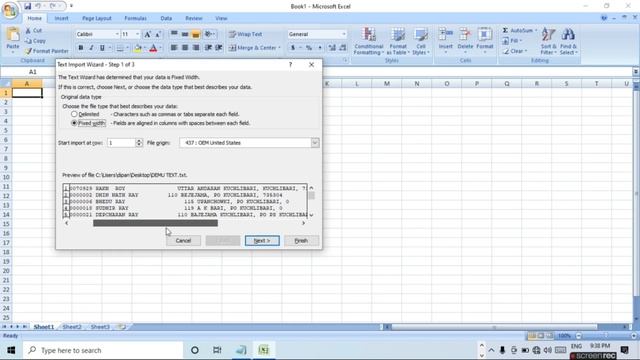
Task: Click the Start import at row field
Action: tap(121, 143)
